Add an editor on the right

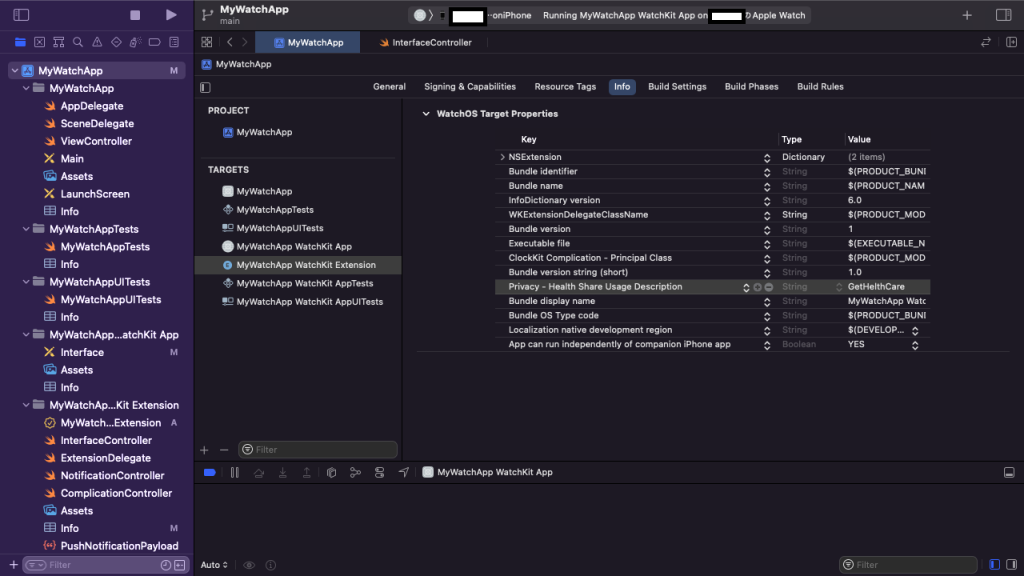(x=1011, y=42)
